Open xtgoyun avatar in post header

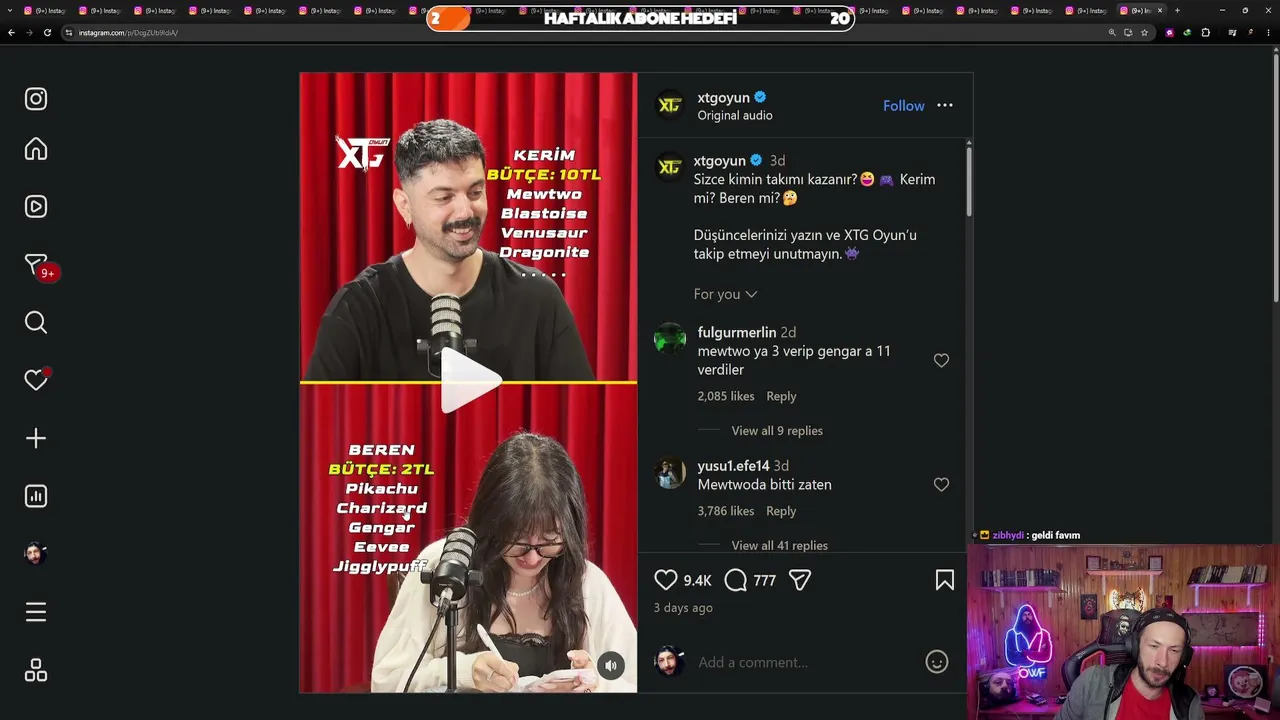(670, 105)
